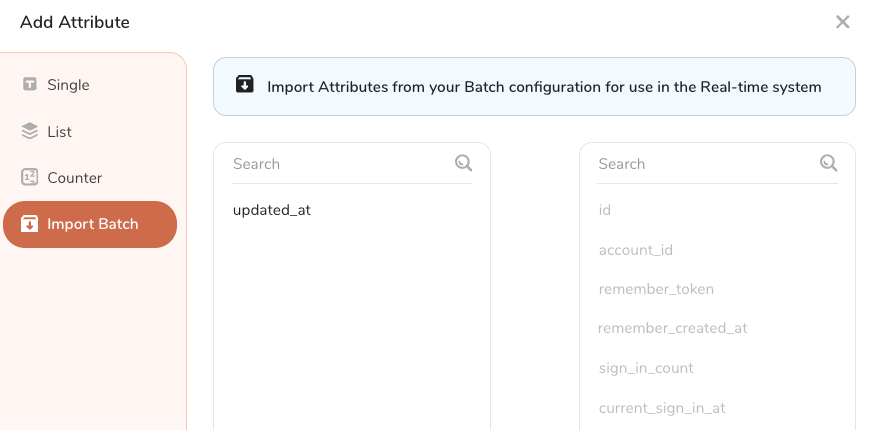Close the Add Attribute dialog
Image resolution: width=875 pixels, height=430 pixels.
pyautogui.click(x=842, y=22)
